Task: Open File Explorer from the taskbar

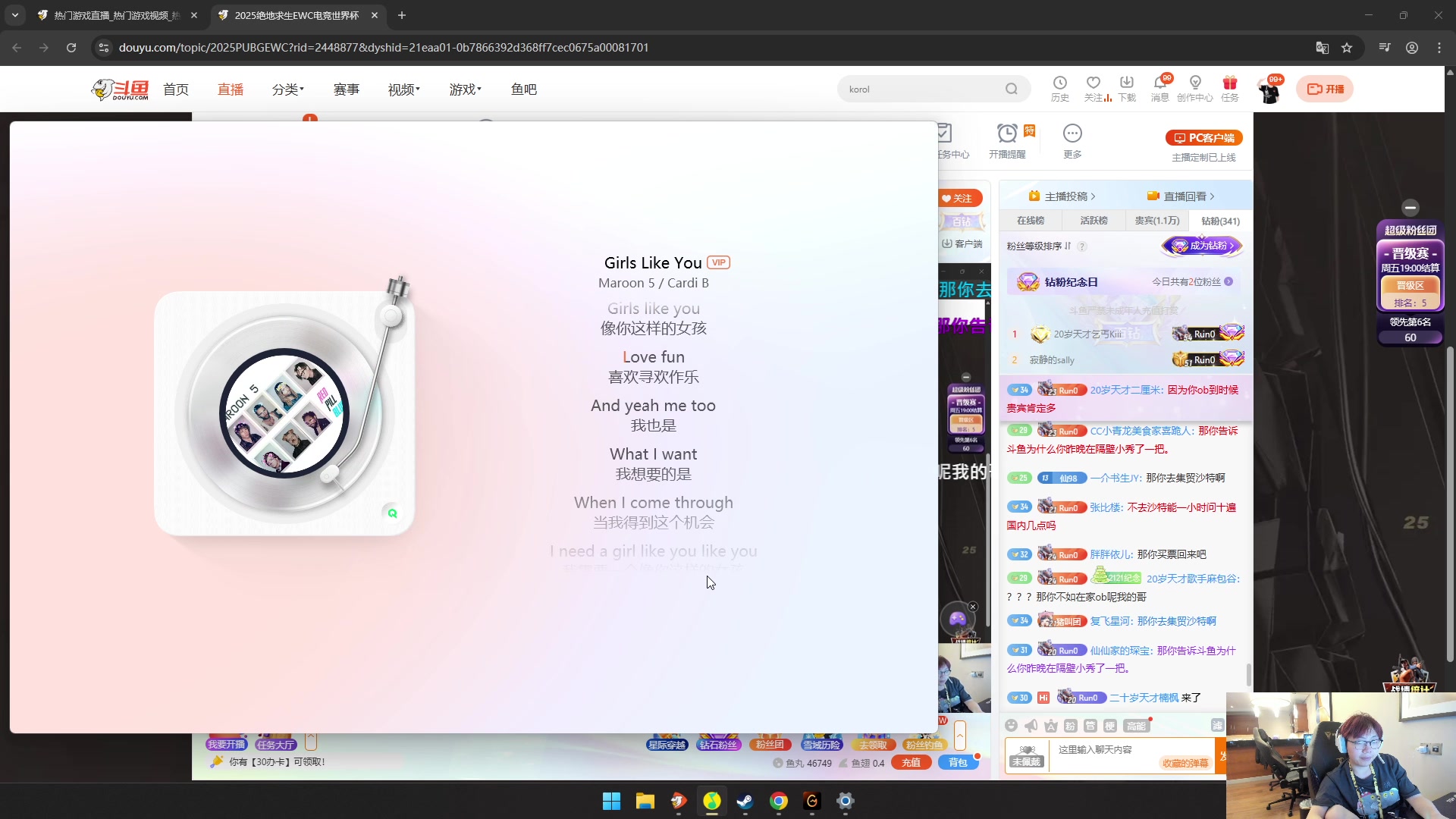Action: [645, 801]
